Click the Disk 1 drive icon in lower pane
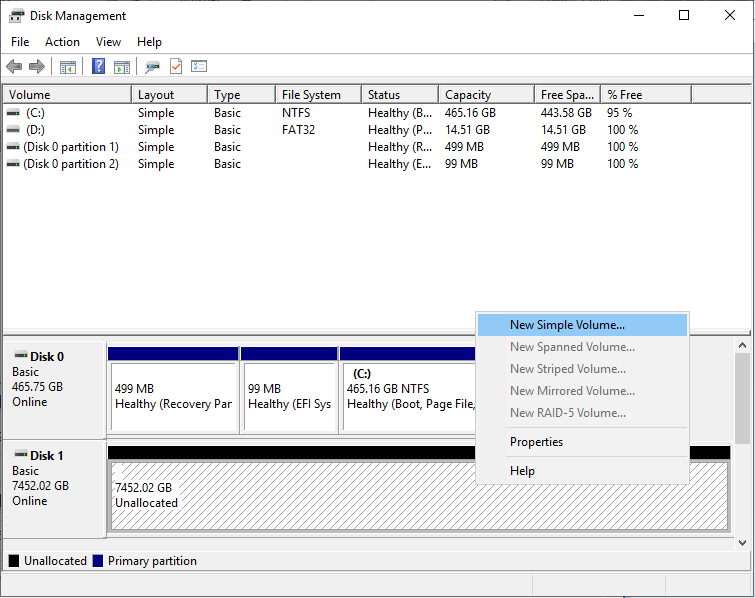 [x=21, y=455]
